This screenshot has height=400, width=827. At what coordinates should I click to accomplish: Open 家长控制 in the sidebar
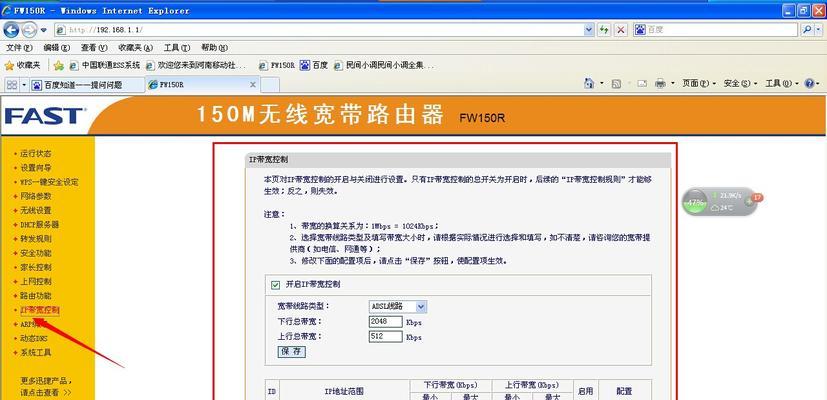coord(36,268)
